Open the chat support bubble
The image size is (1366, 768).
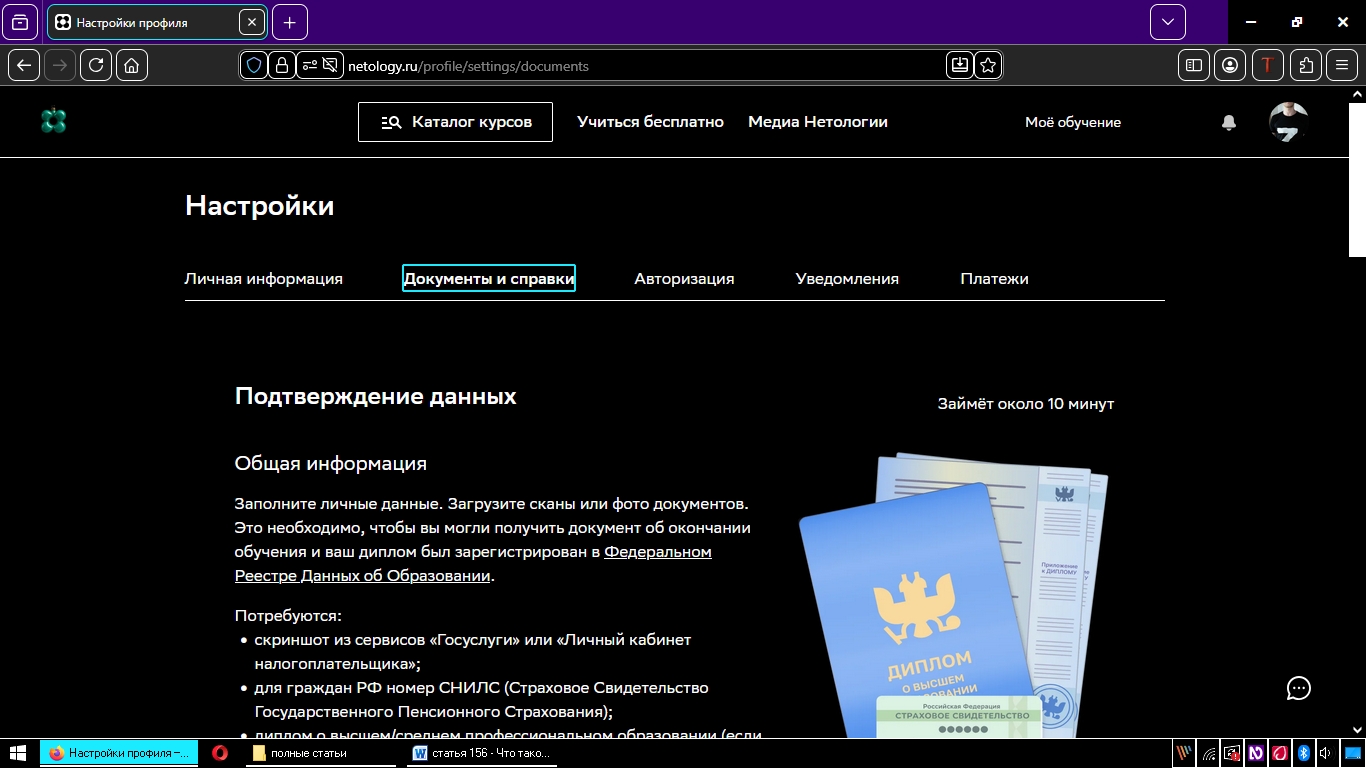(1298, 688)
